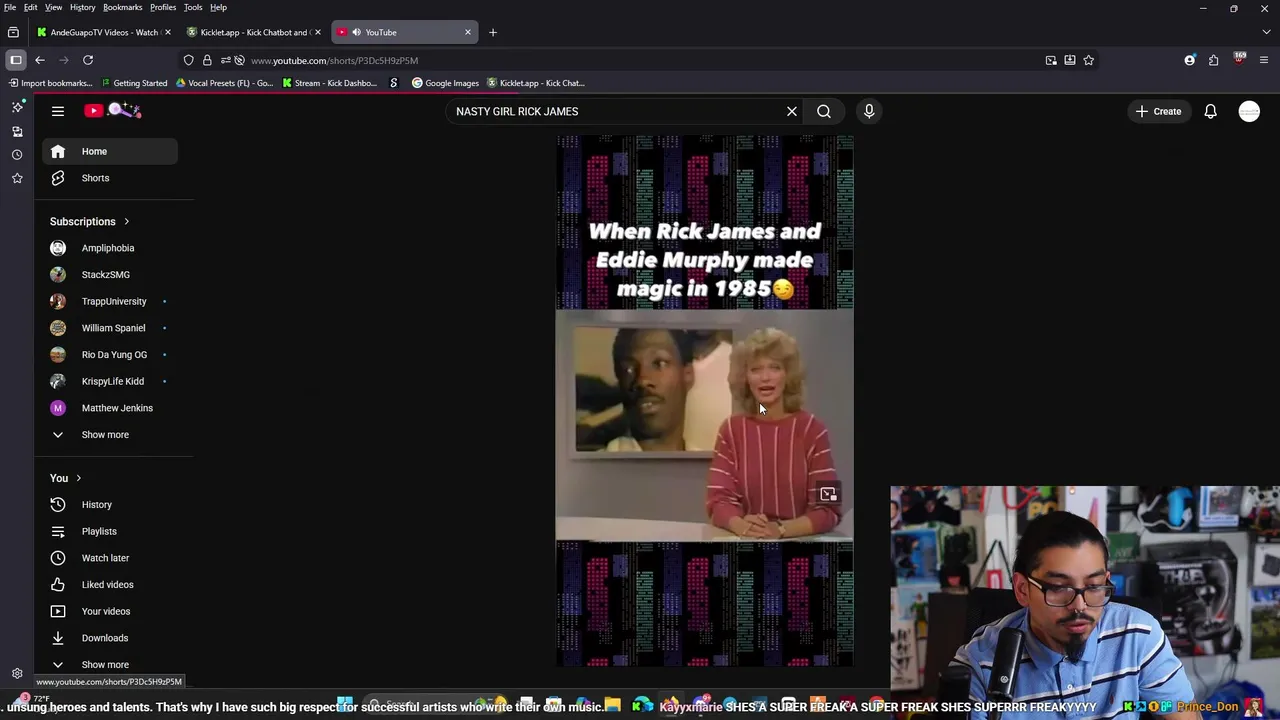Expand the You section chevron
Viewport: 1280px width, 720px height.
pyautogui.click(x=78, y=478)
